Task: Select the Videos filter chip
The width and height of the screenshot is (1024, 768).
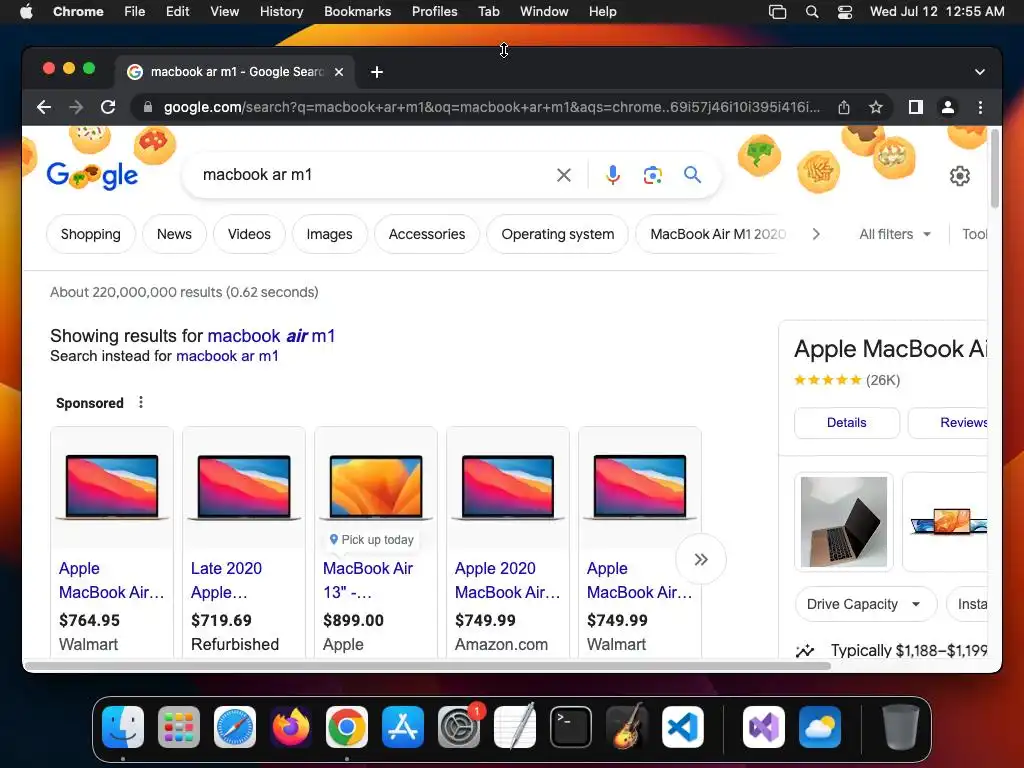Action: (x=249, y=234)
